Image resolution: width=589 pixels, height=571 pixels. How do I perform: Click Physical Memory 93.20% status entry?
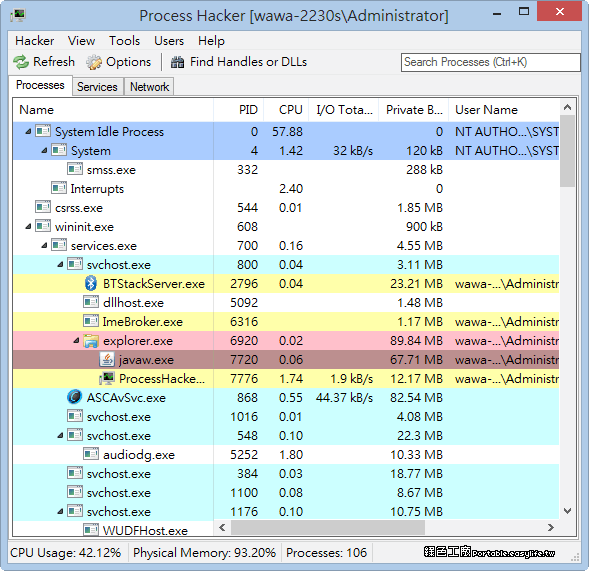[204, 553]
